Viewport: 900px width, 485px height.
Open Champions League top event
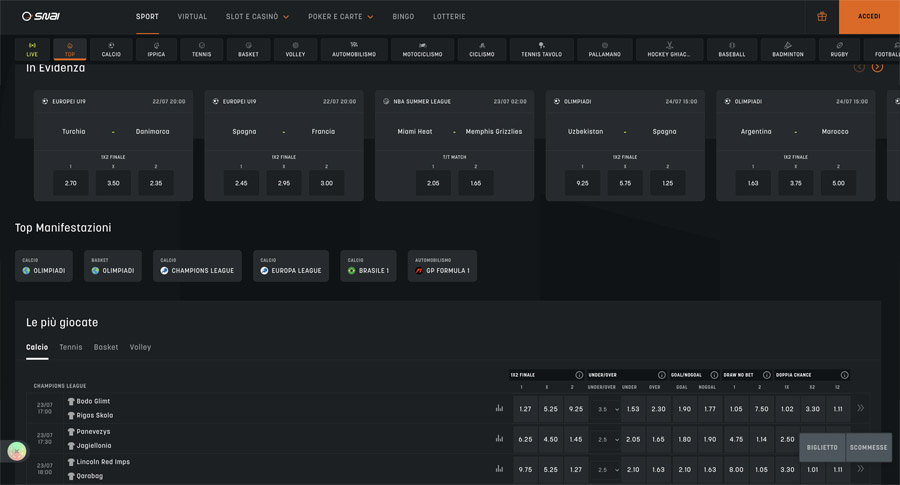coord(197,266)
